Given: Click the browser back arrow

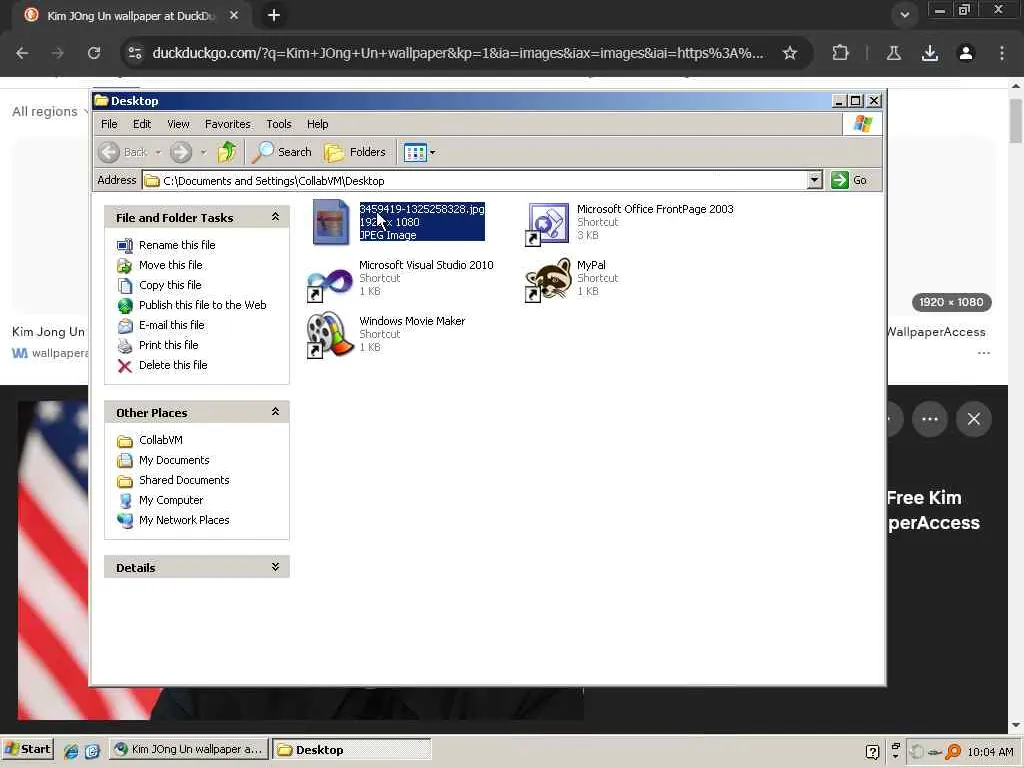Looking at the screenshot, I should [x=22, y=53].
